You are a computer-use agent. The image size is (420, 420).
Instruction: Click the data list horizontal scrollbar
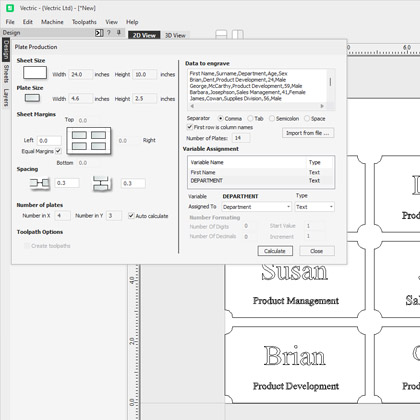click(257, 106)
